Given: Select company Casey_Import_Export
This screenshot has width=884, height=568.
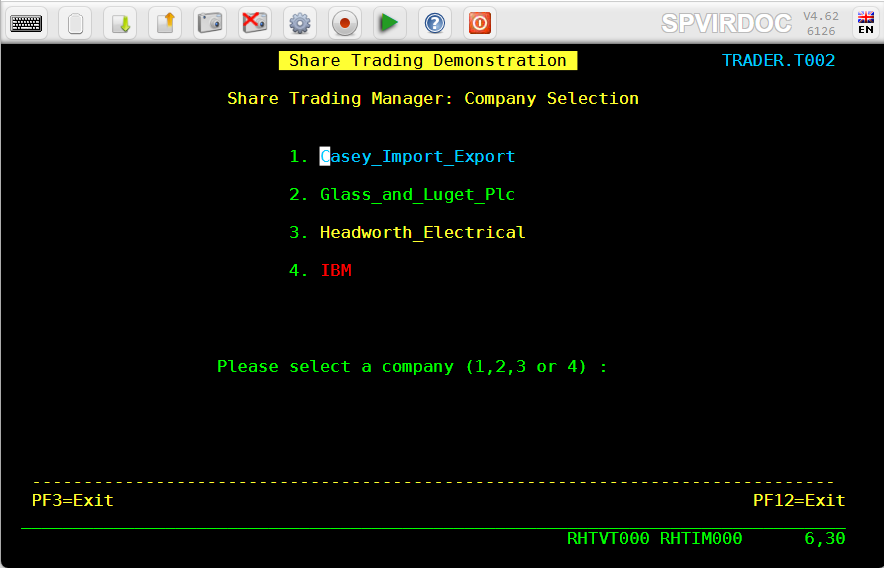Looking at the screenshot, I should (x=417, y=156).
